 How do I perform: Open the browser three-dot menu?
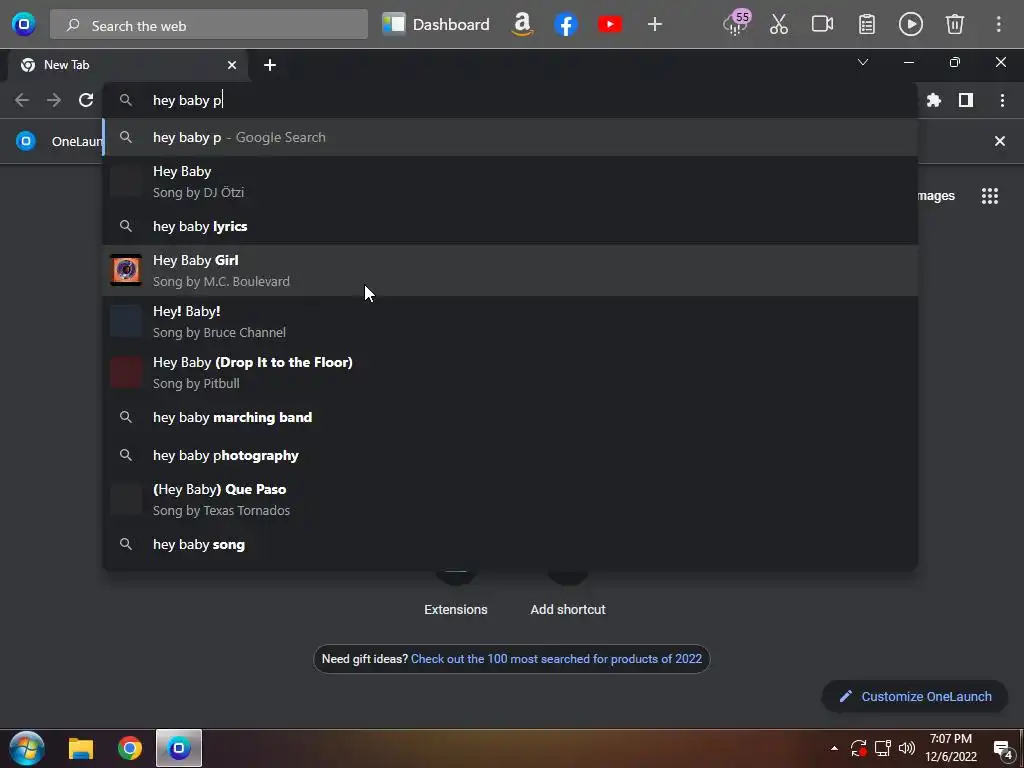pyautogui.click(x=1002, y=100)
